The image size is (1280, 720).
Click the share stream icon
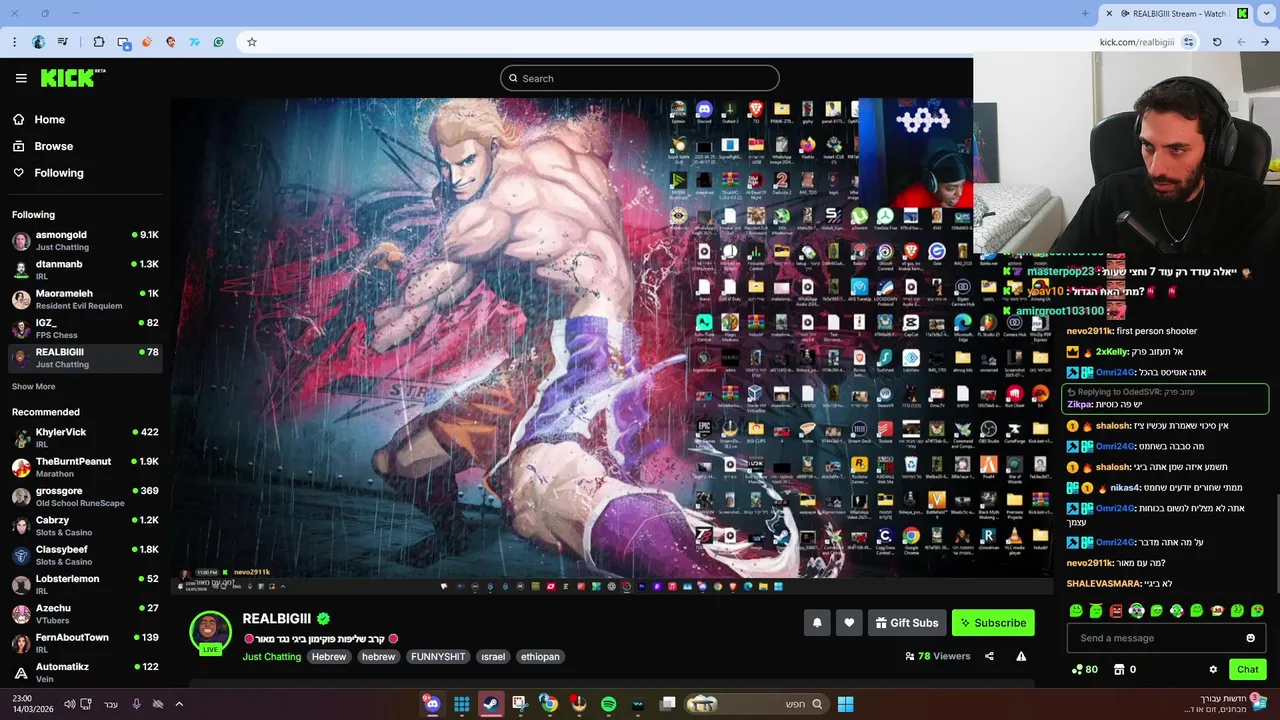989,656
